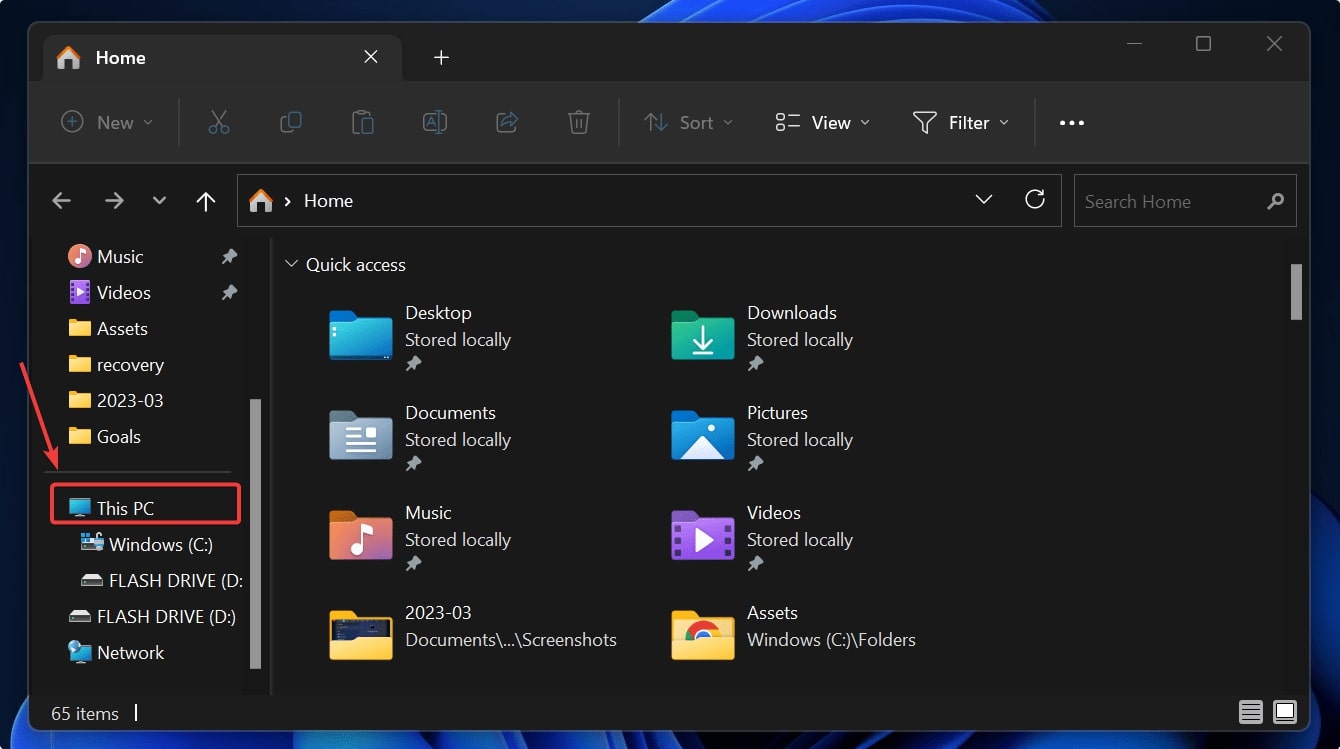The image size is (1340, 749).
Task: Expand the address bar history dropdown
Action: click(x=984, y=200)
